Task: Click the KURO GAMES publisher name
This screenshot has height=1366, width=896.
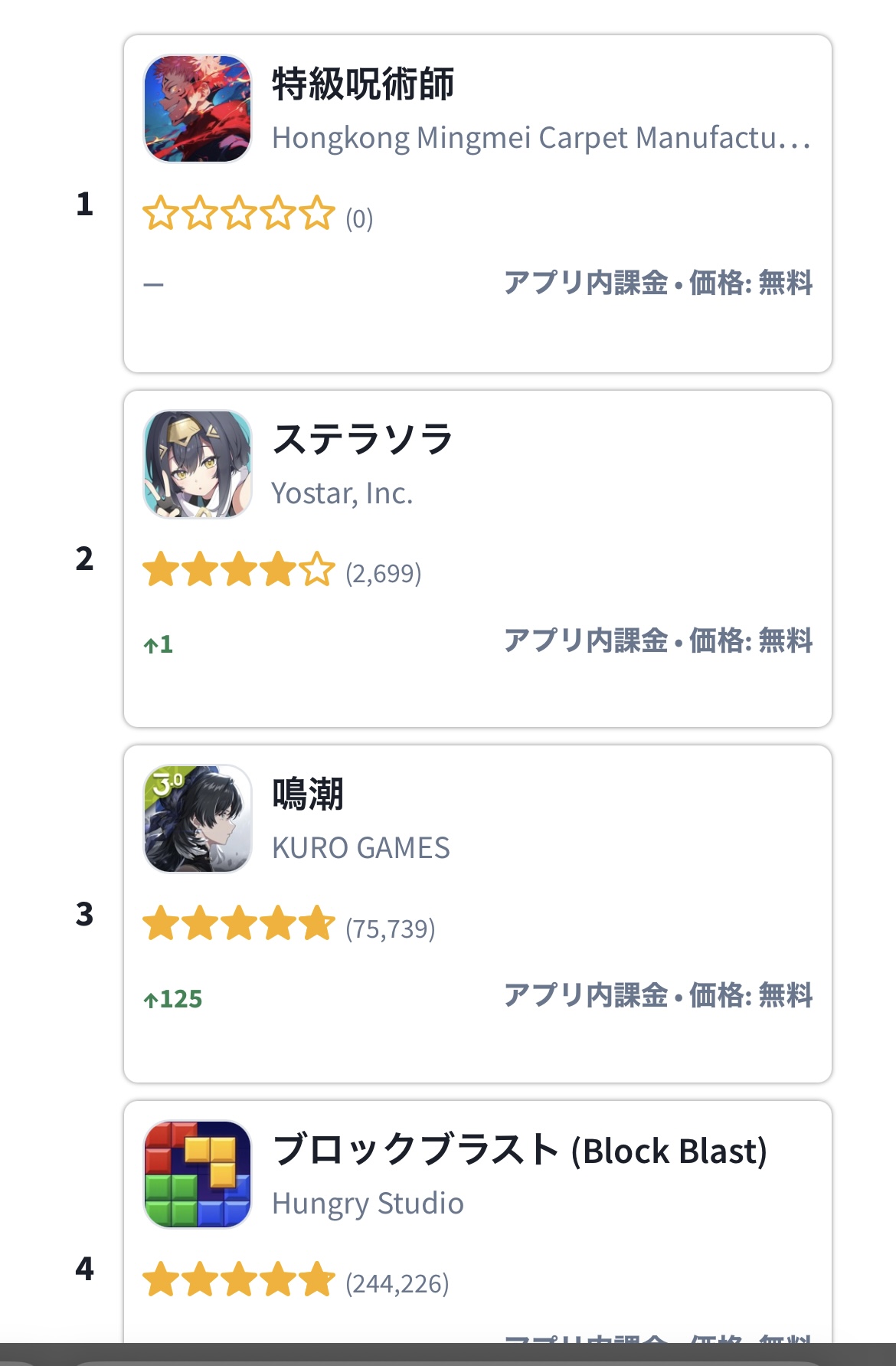Action: (x=361, y=848)
